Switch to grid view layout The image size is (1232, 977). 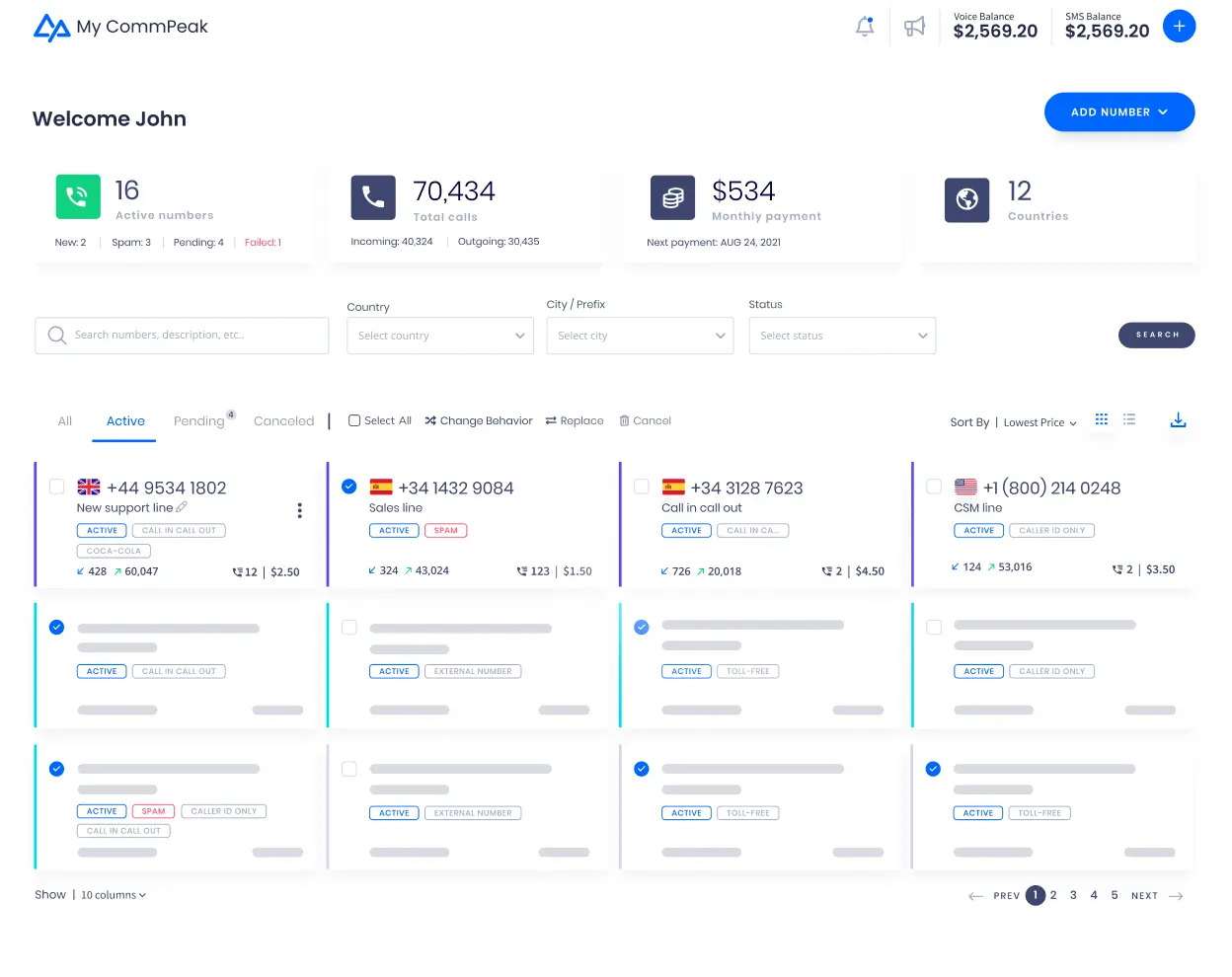pyautogui.click(x=1102, y=419)
